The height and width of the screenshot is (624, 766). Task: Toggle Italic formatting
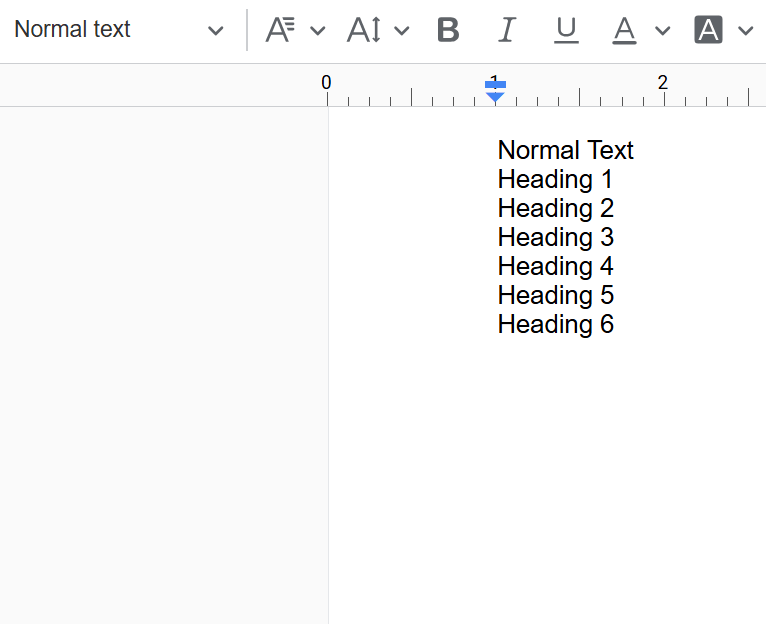tap(507, 30)
